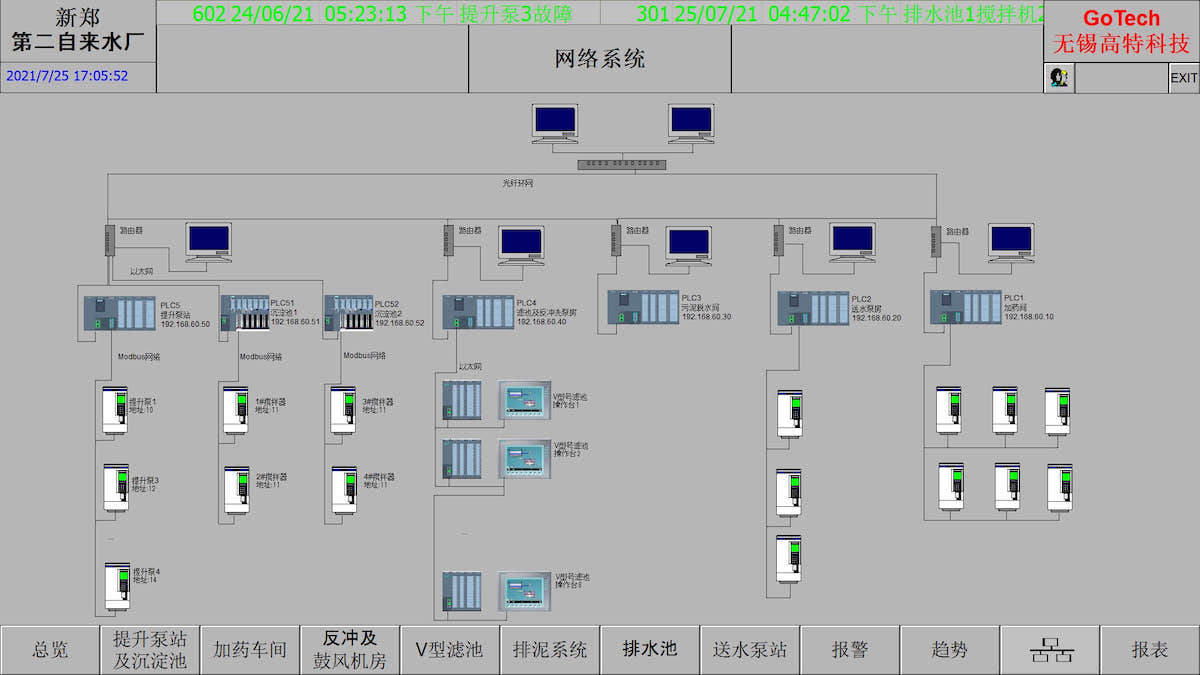
Task: Click the user login icon beside EXIT
Action: pyautogui.click(x=1059, y=78)
